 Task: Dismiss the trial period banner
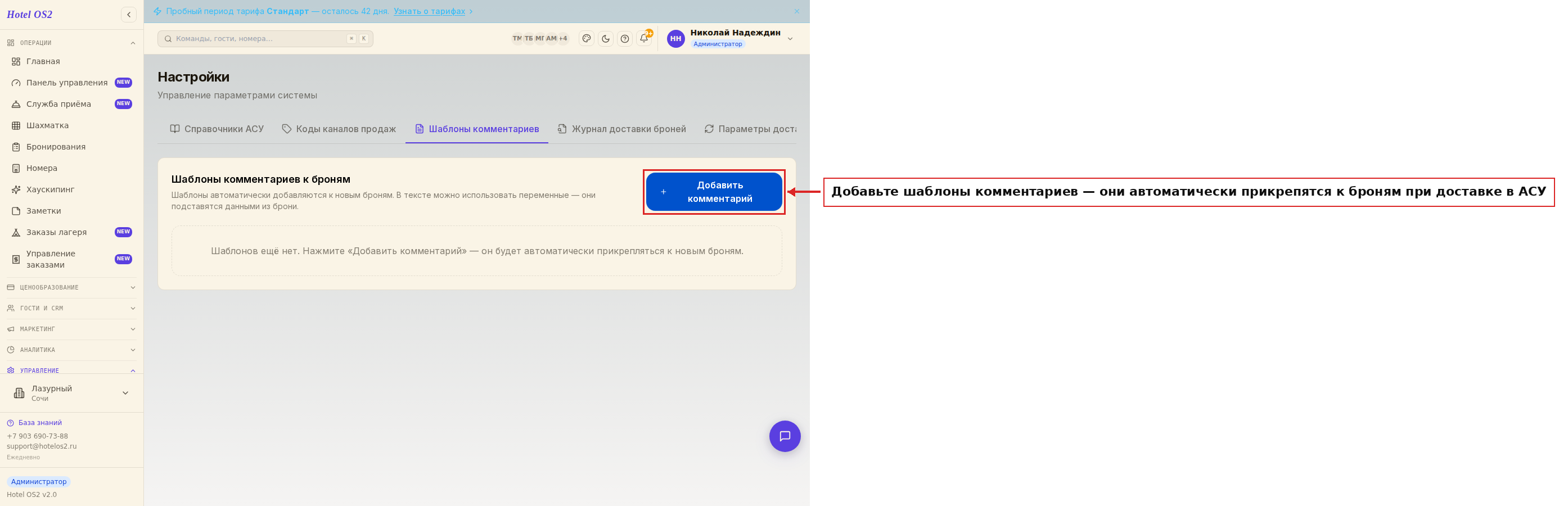[x=797, y=11]
